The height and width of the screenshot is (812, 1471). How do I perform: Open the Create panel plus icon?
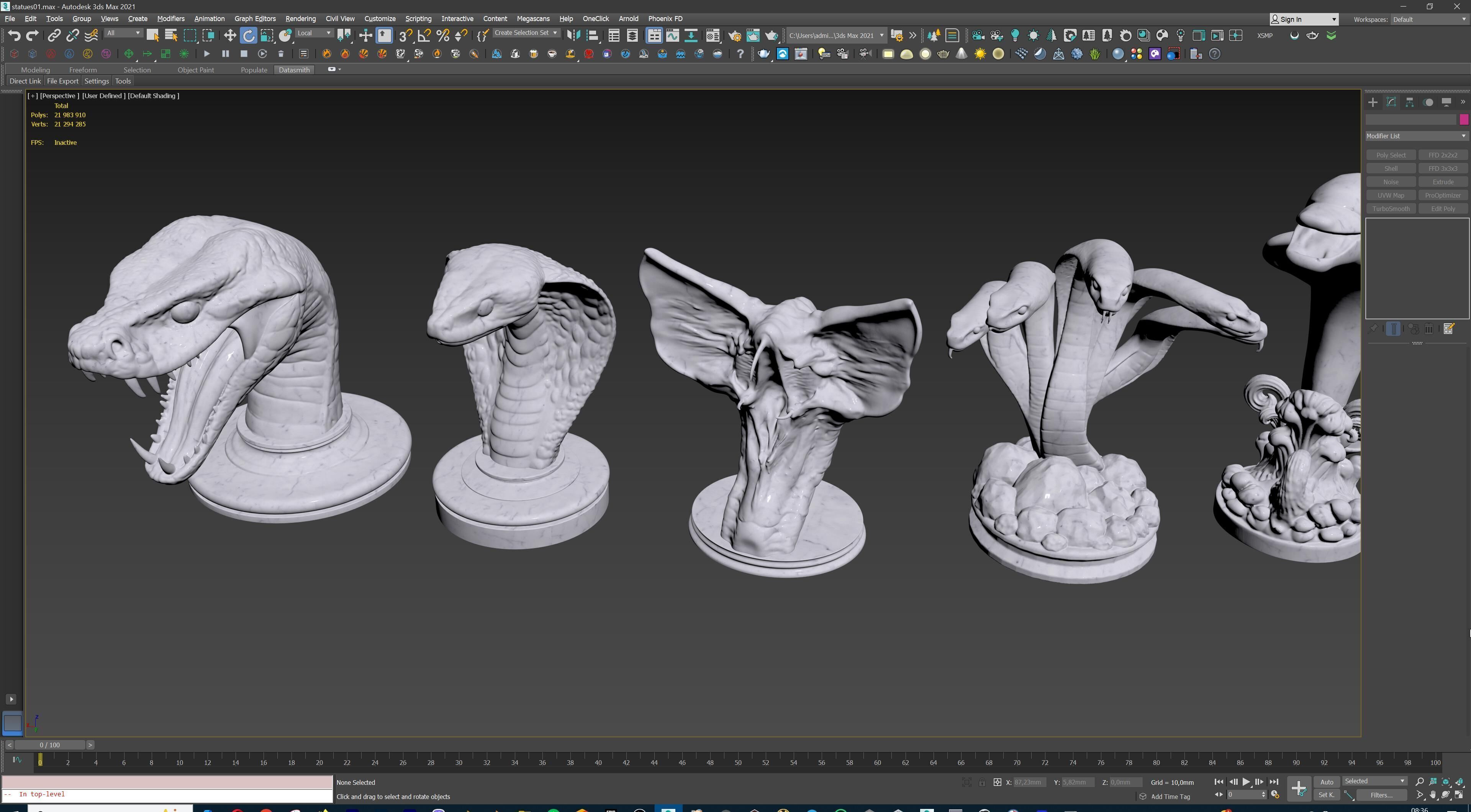1373,102
